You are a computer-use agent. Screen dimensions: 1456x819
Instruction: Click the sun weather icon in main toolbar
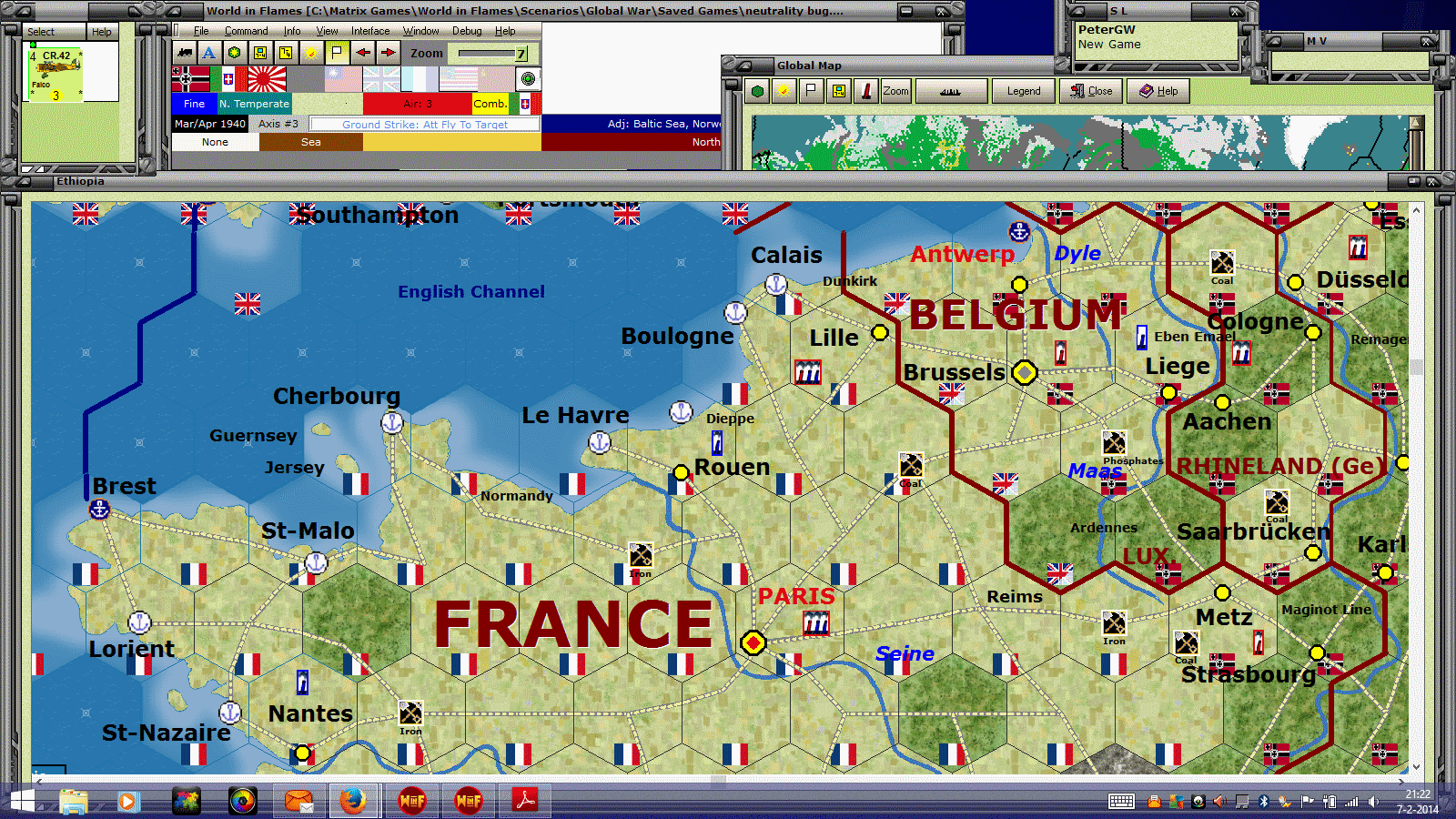click(311, 53)
